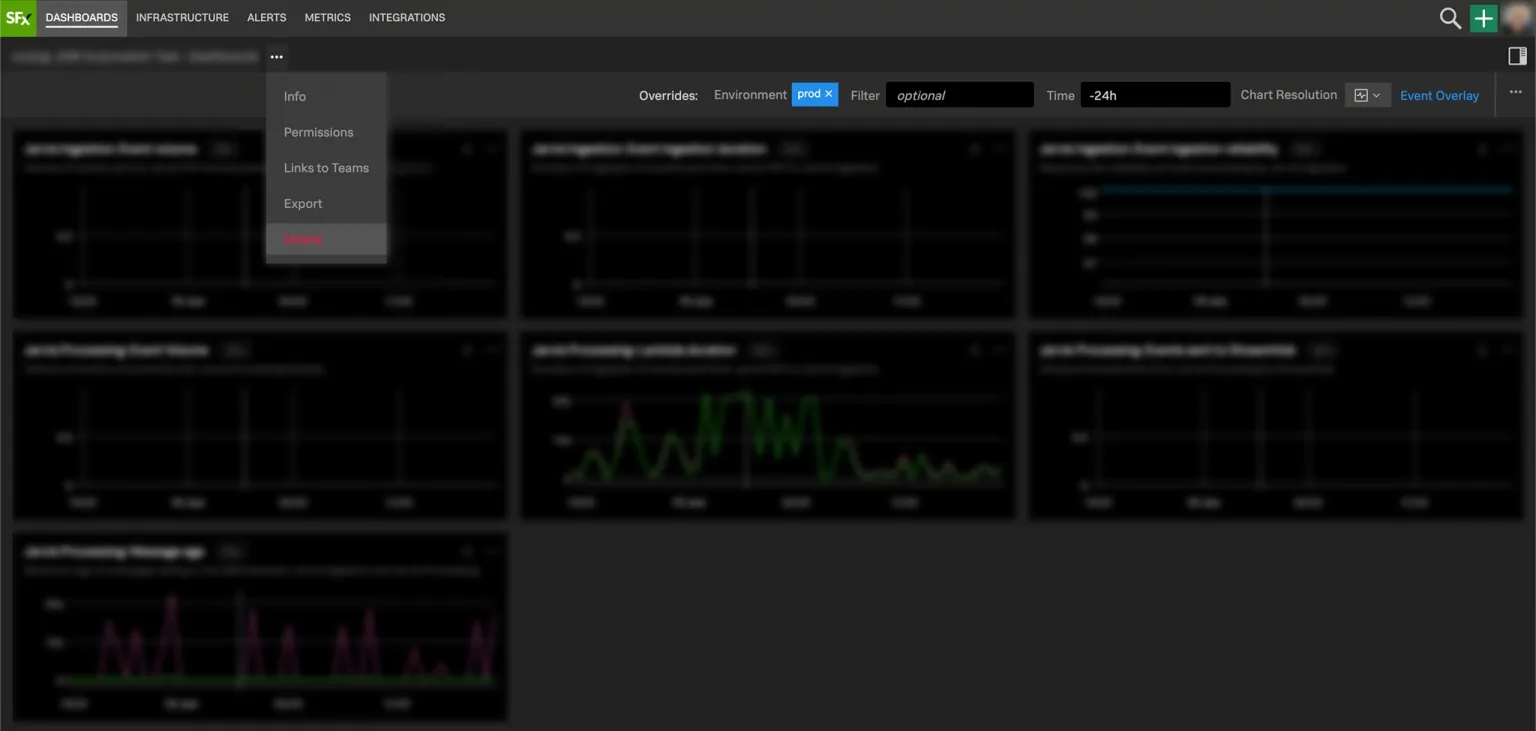Navigate to the Integrations tab
Viewport: 1536px width, 731px height.
tap(407, 18)
